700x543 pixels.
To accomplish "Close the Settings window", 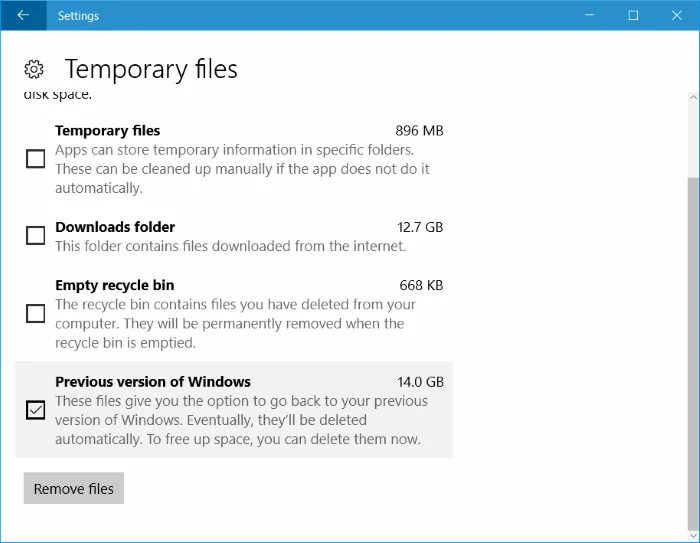I will [677, 15].
